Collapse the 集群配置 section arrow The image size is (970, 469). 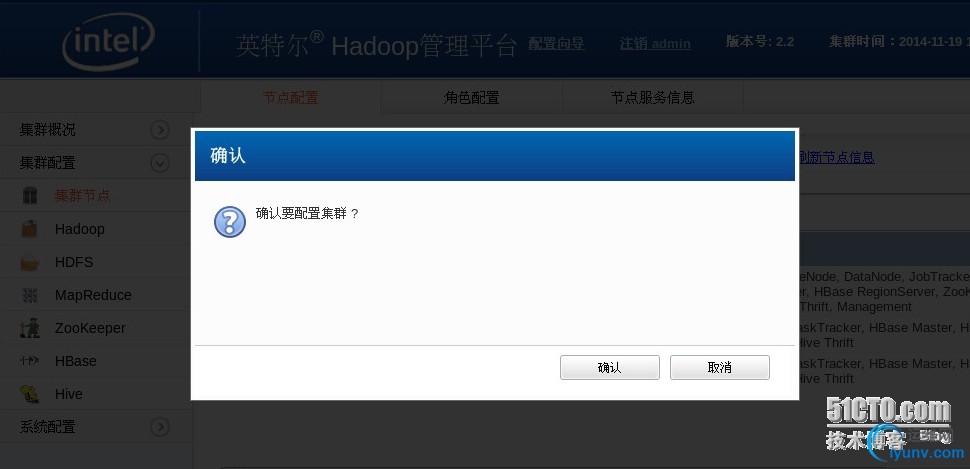(x=160, y=163)
